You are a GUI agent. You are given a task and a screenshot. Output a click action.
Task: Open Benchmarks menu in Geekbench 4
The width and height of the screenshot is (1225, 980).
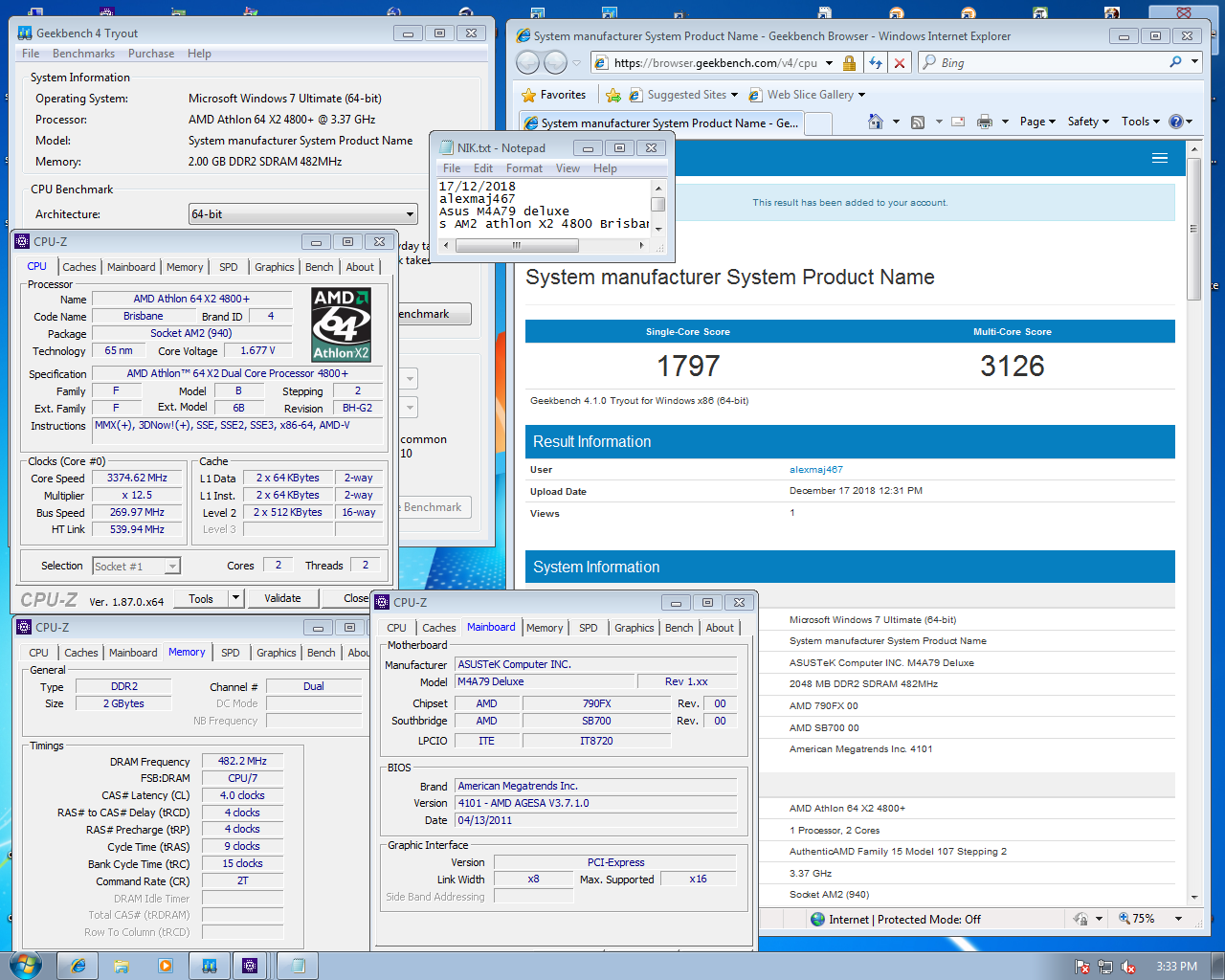pos(83,54)
